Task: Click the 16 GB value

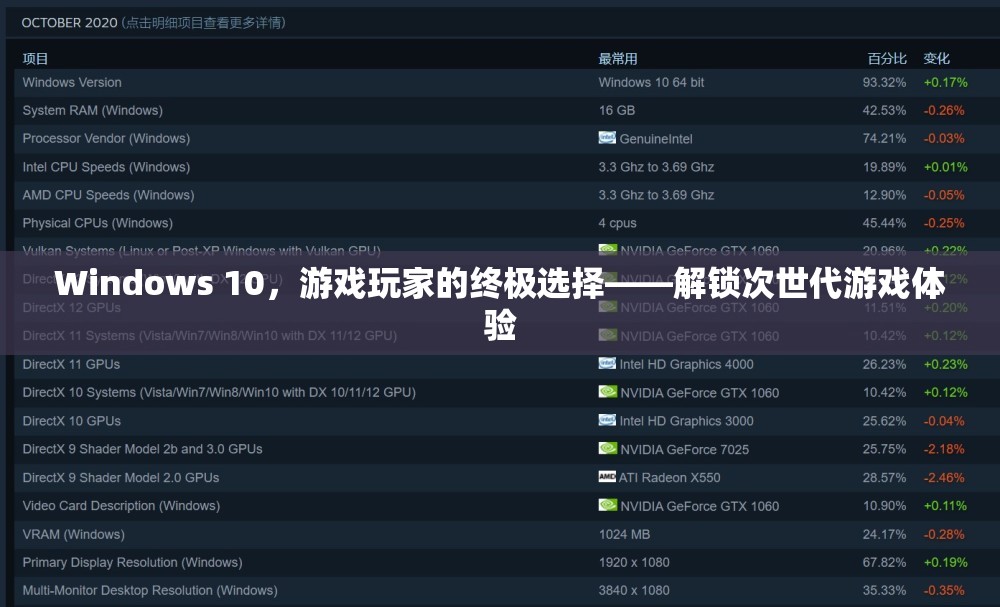Action: tap(617, 110)
